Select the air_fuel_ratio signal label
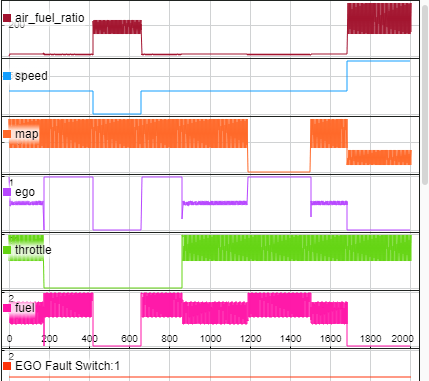Image resolution: width=429 pixels, height=381 pixels. [x=50, y=18]
